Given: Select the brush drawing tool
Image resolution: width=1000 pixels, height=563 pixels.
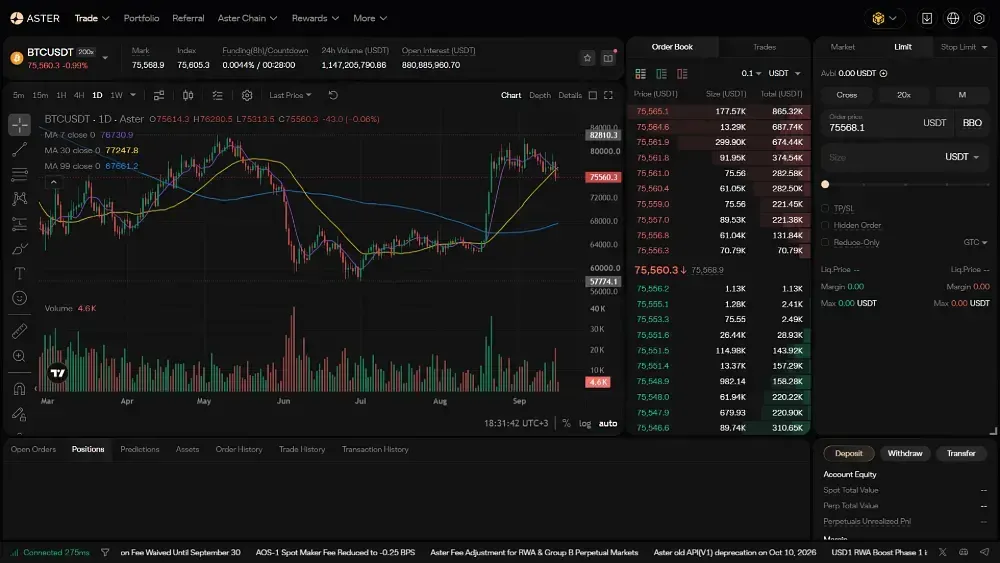Looking at the screenshot, I should 20,249.
